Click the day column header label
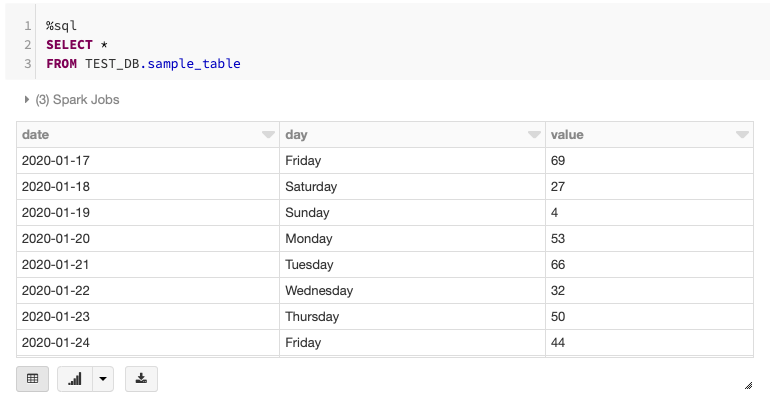Screen dimensions: 770x400 click(296, 135)
